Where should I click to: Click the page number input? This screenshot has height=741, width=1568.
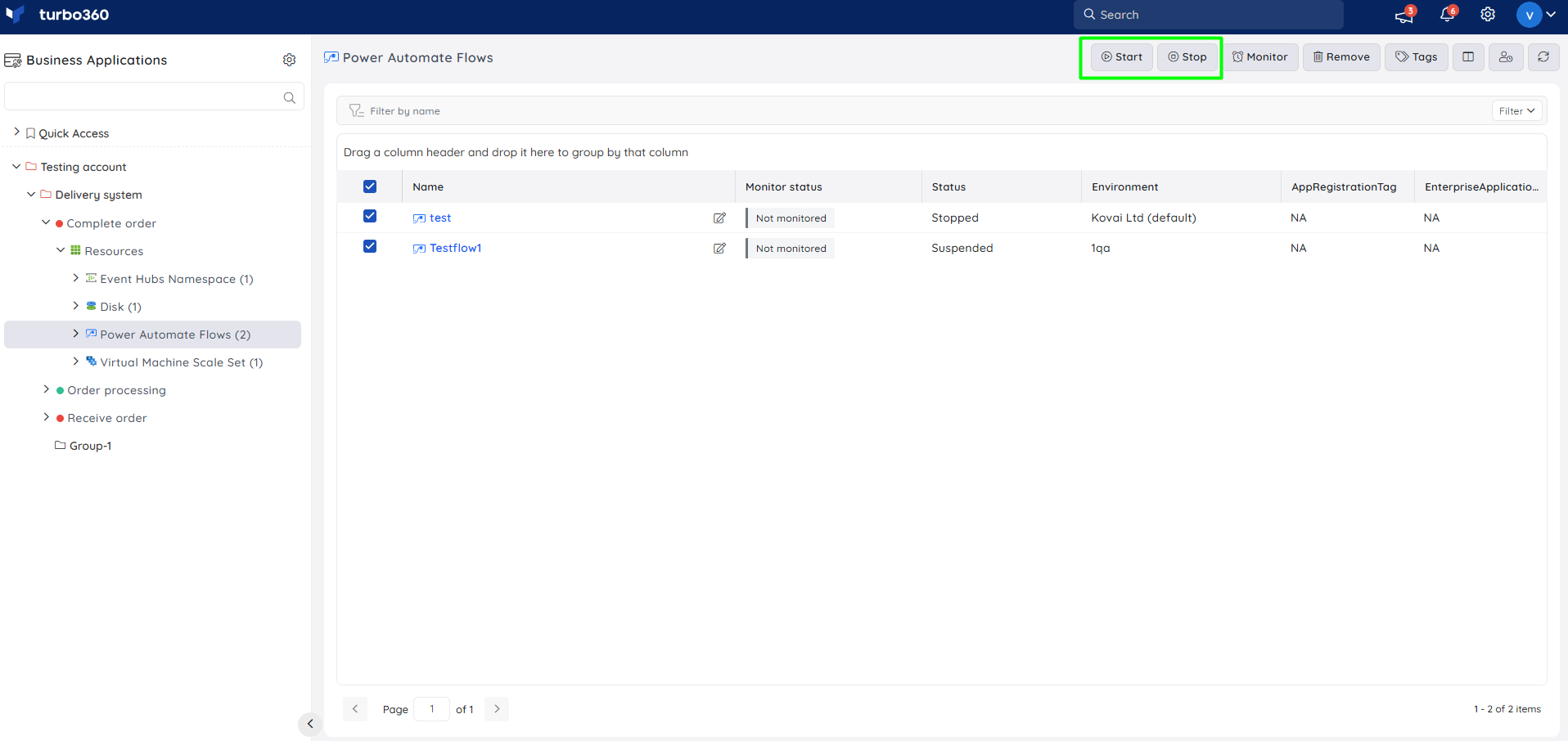(431, 709)
